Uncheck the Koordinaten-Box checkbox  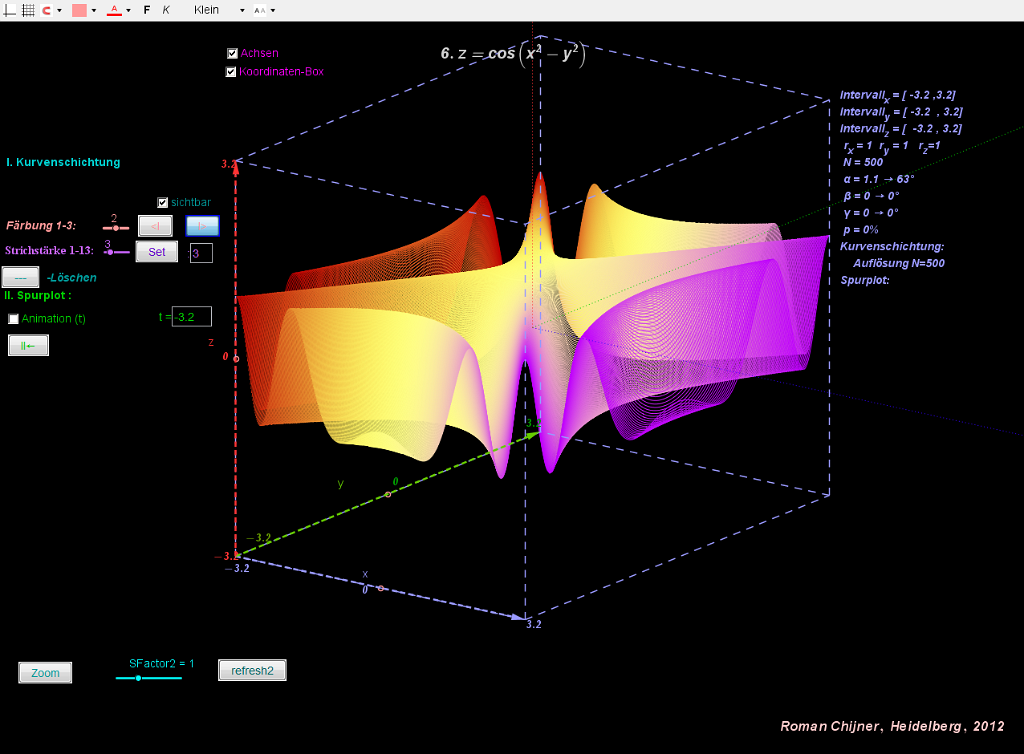(231, 72)
